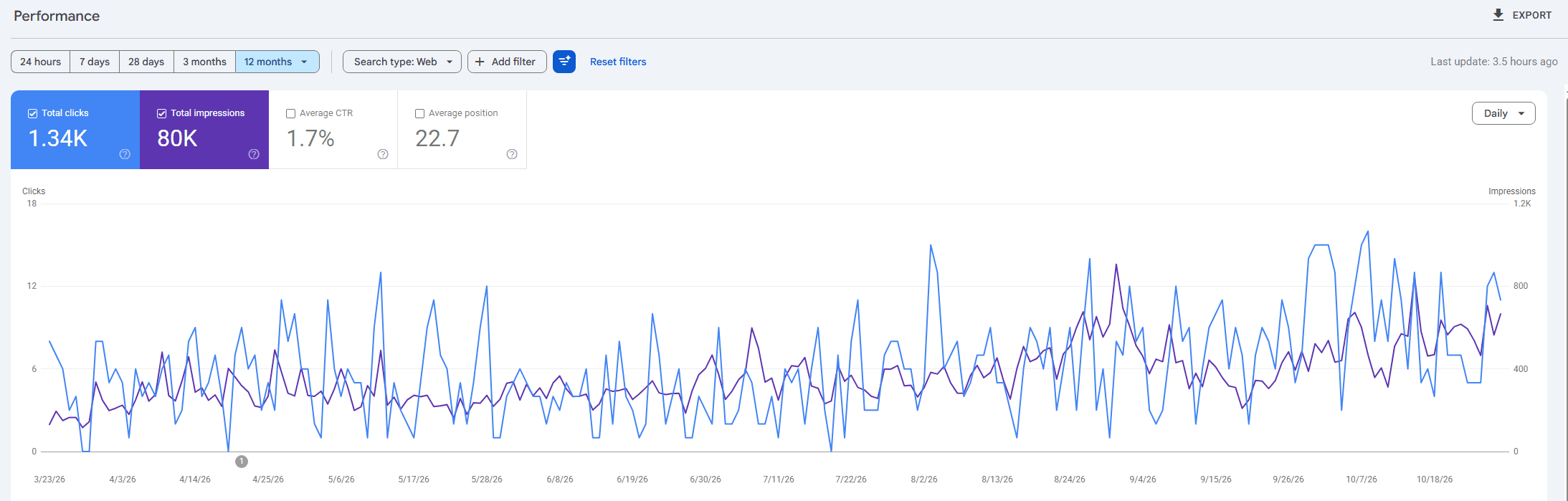1568x501 pixels.
Task: Click the 6/19/26 date label
Action: (632, 479)
